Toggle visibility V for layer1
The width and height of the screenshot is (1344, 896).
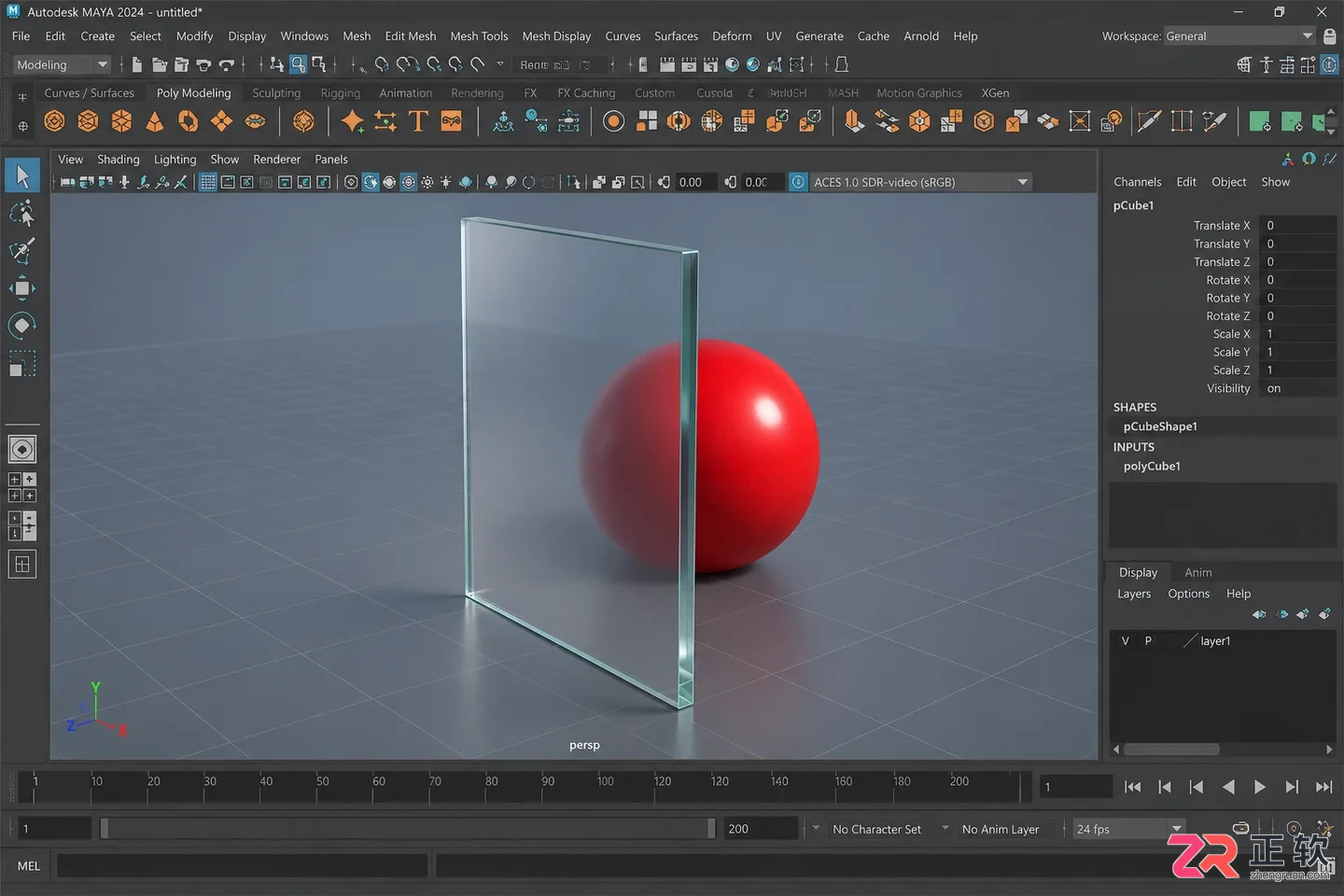[x=1126, y=641]
